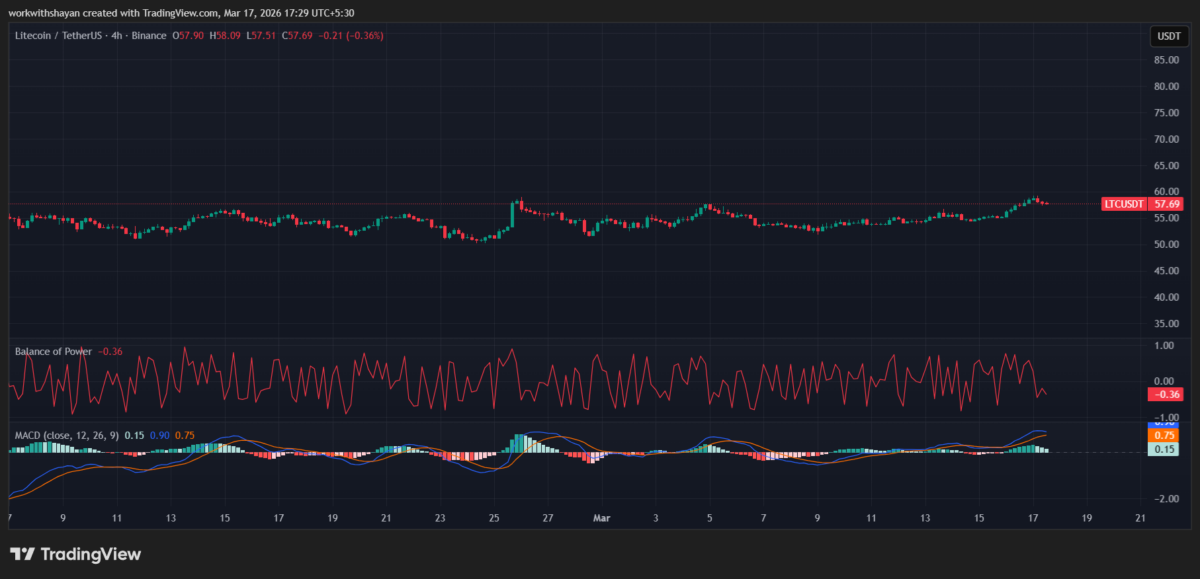The height and width of the screenshot is (579, 1200).
Task: Click the red -0.36 Balance of Power axis tag
Action: tap(1164, 394)
